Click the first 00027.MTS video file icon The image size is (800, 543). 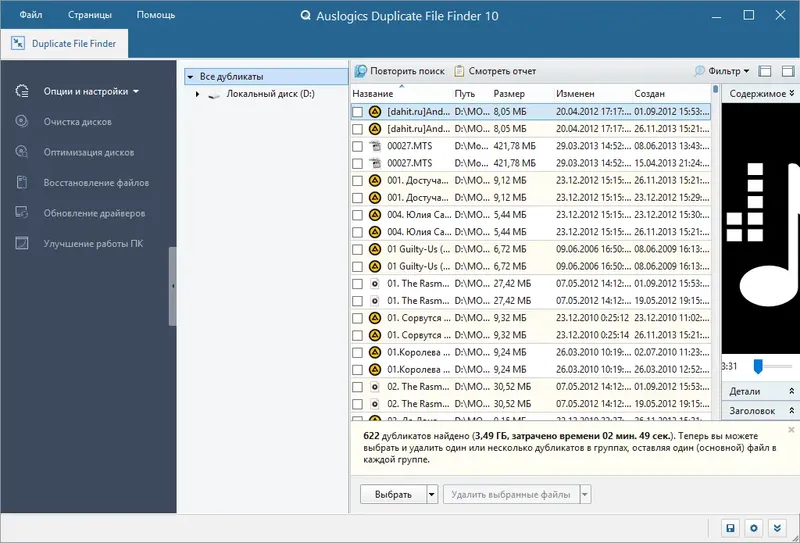375,146
